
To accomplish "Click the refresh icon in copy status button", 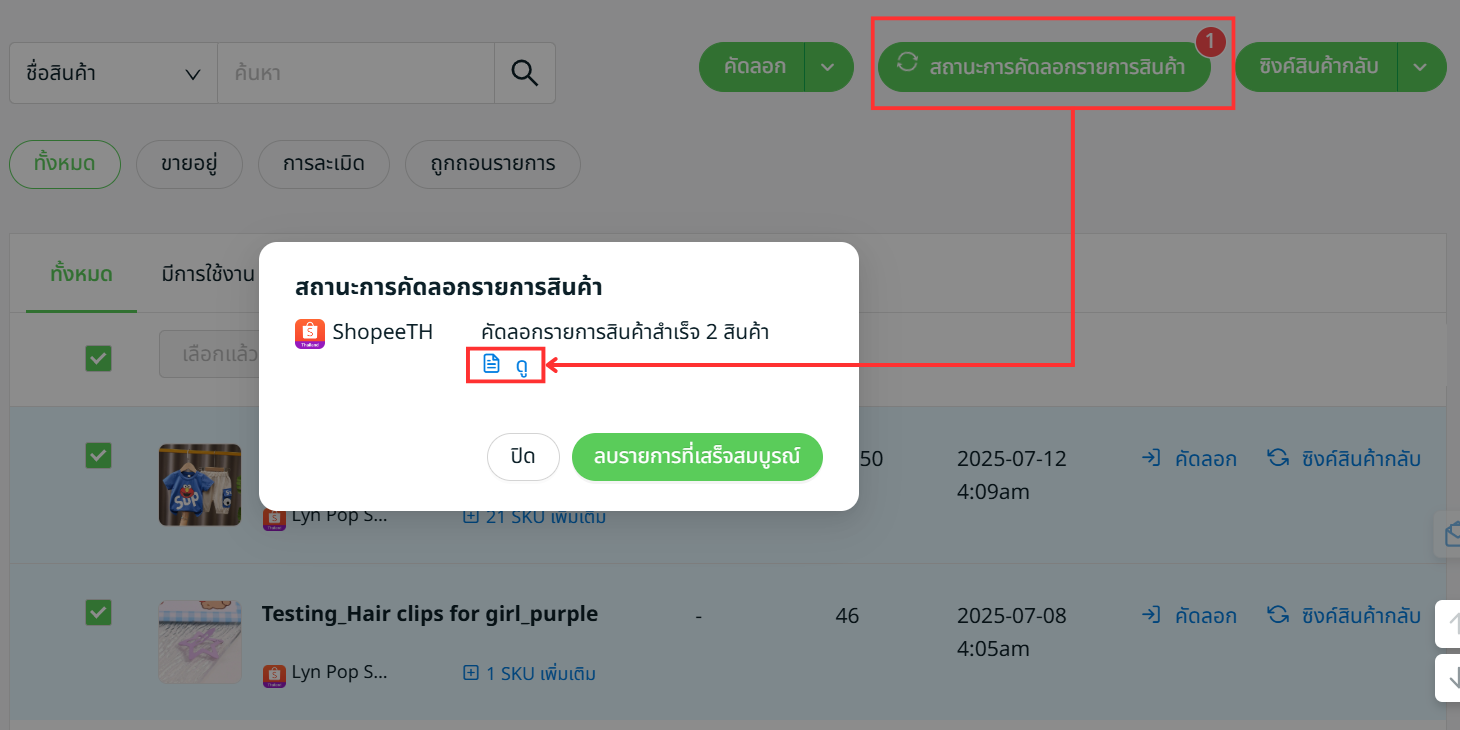I will pyautogui.click(x=907, y=62).
